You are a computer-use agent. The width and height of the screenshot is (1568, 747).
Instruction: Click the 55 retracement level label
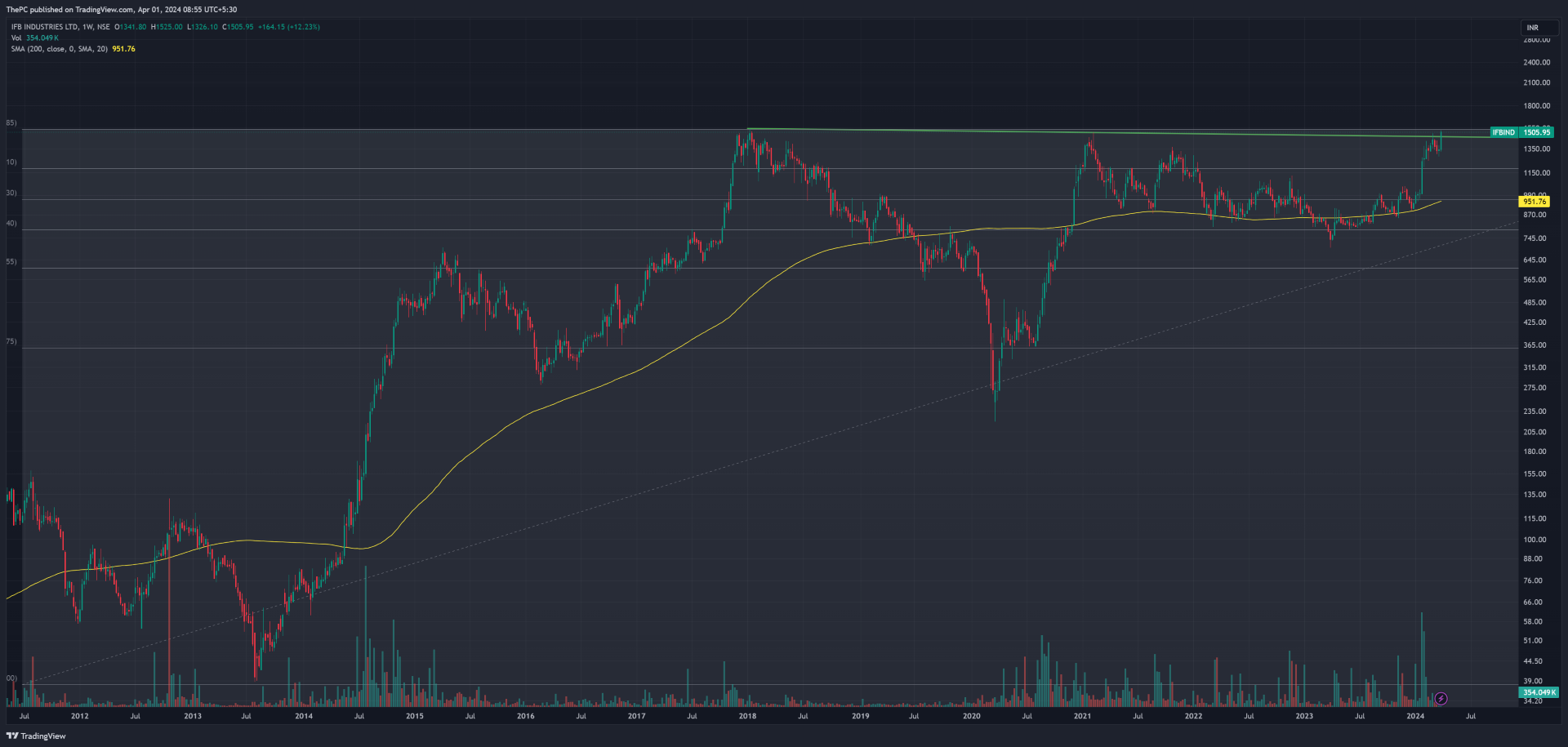coord(11,262)
